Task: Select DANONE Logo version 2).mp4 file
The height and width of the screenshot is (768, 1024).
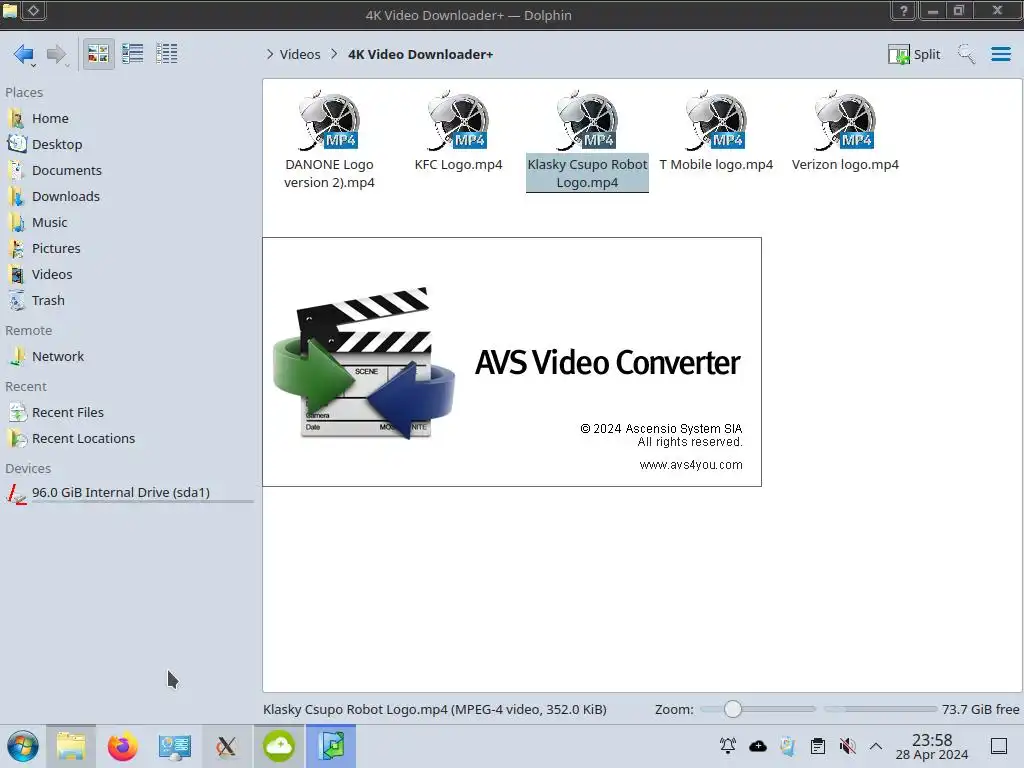Action: pos(329,139)
